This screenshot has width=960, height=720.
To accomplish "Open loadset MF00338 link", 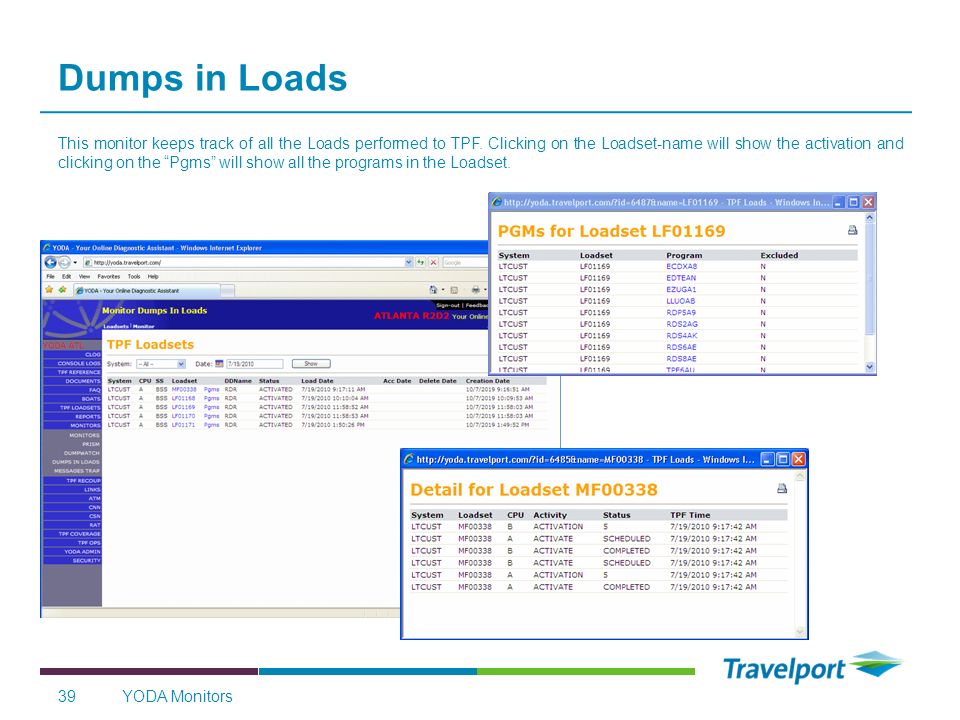I will click(184, 389).
